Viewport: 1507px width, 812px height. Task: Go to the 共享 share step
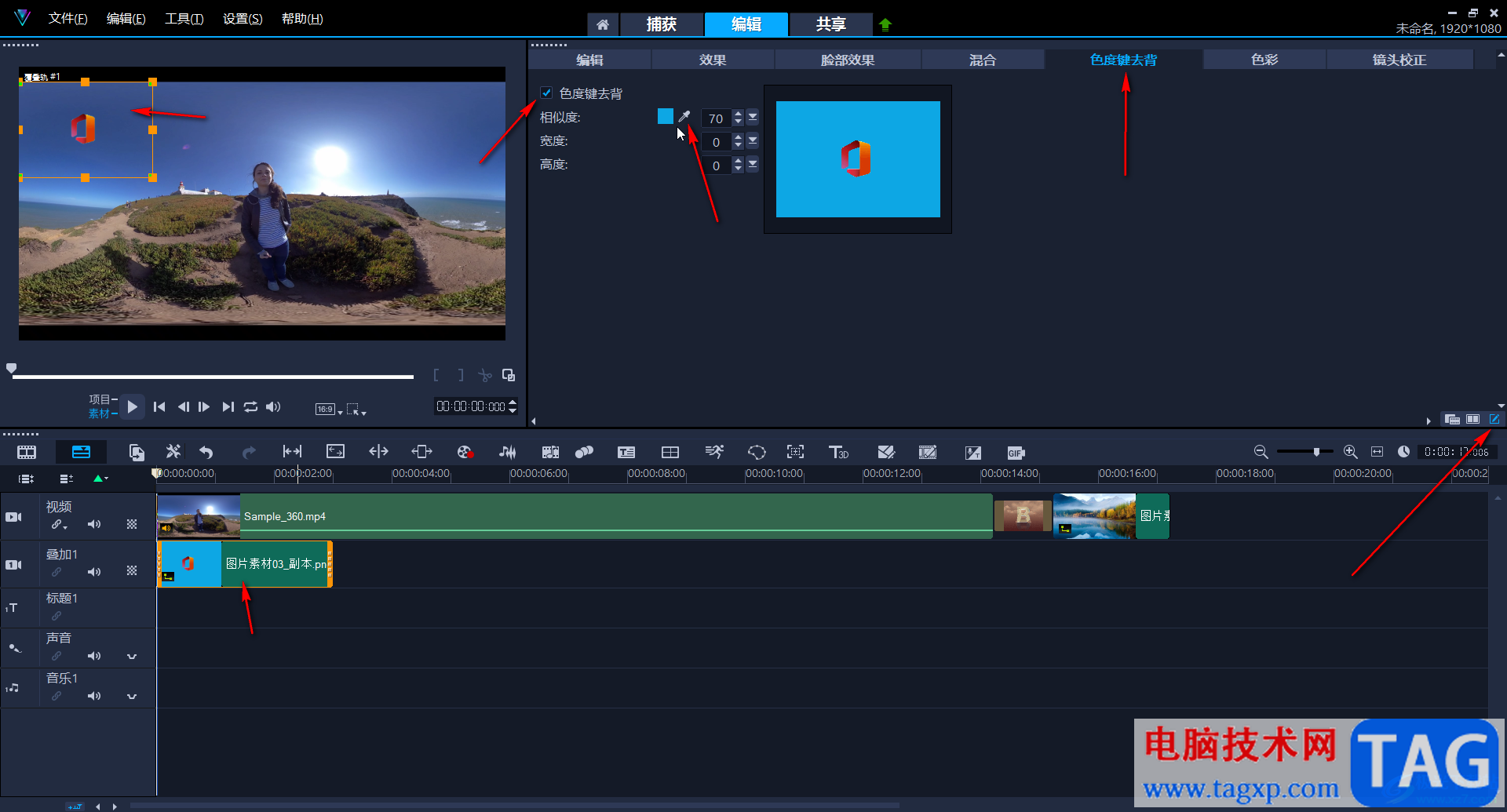830,24
